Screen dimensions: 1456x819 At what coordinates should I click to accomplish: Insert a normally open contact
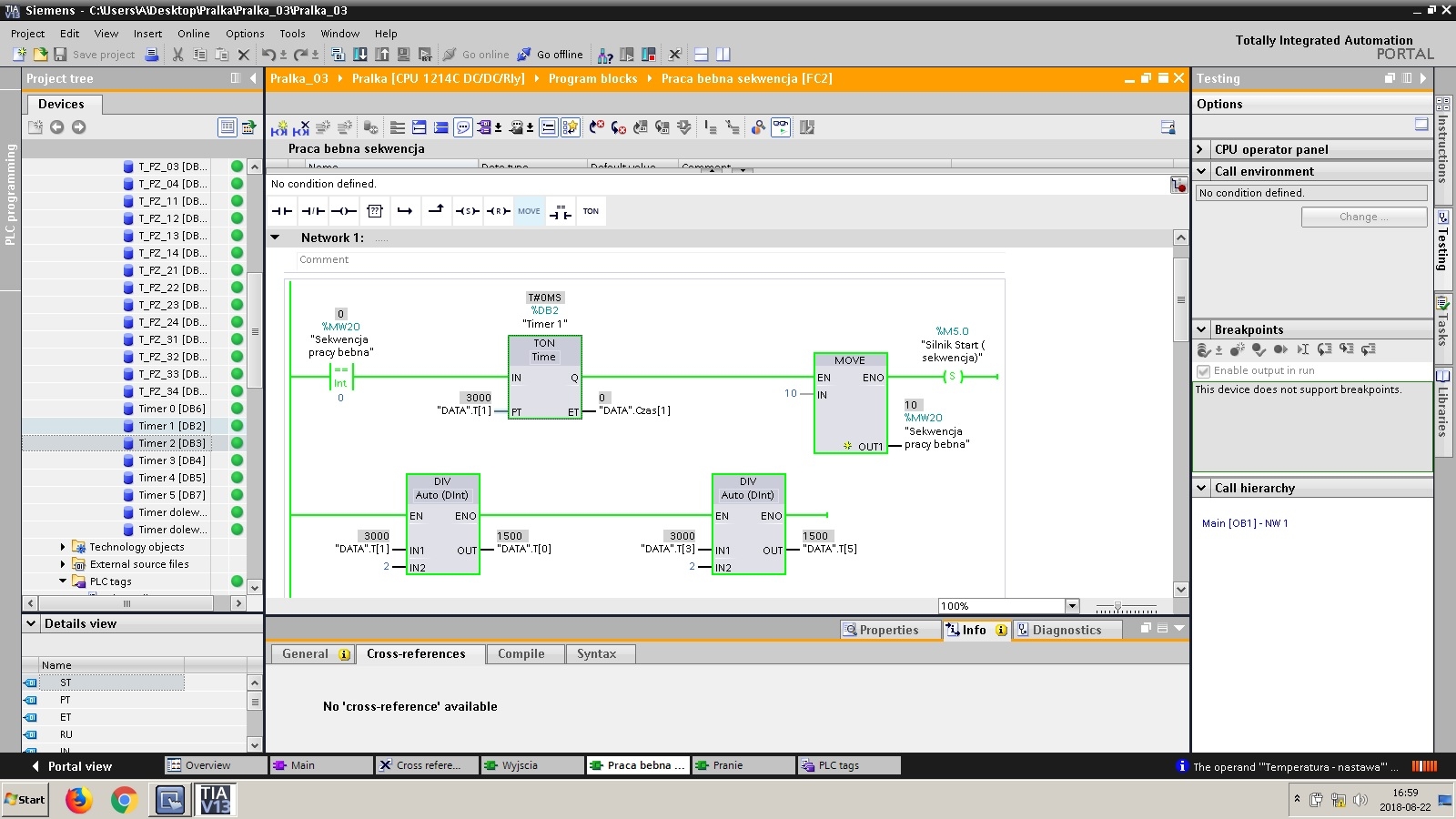282,211
